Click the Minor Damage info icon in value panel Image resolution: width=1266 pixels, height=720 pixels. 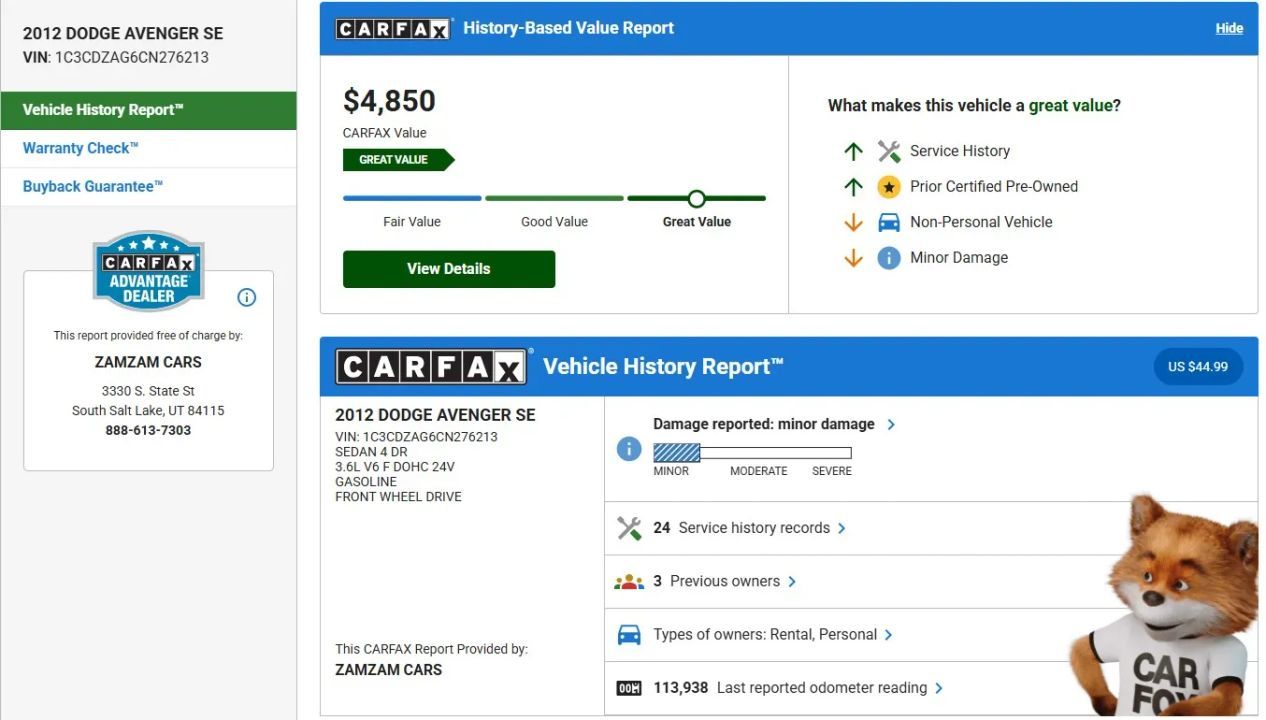pos(888,258)
